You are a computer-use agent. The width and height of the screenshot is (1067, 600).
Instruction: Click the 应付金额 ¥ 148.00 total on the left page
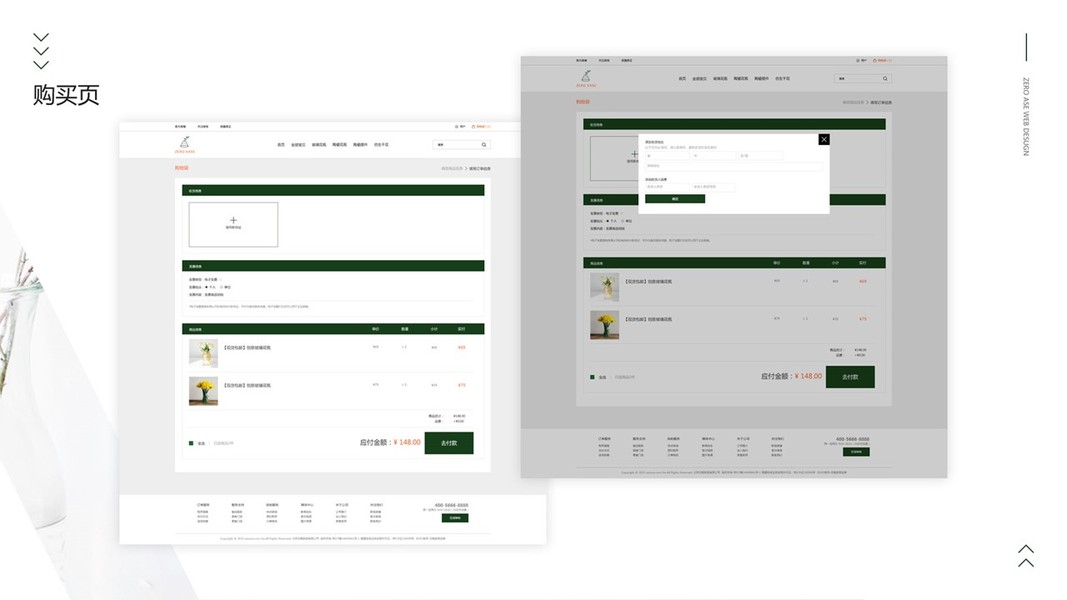pyautogui.click(x=390, y=442)
